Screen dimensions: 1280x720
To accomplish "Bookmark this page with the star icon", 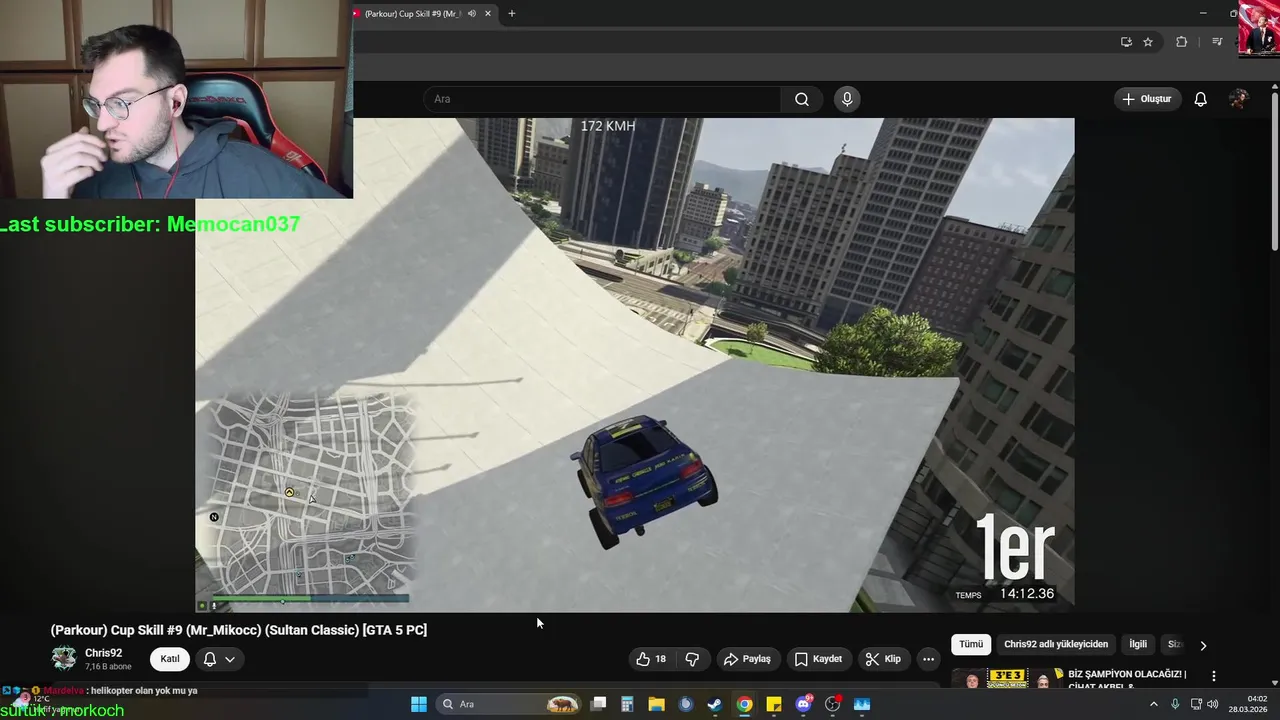I will pyautogui.click(x=1148, y=42).
